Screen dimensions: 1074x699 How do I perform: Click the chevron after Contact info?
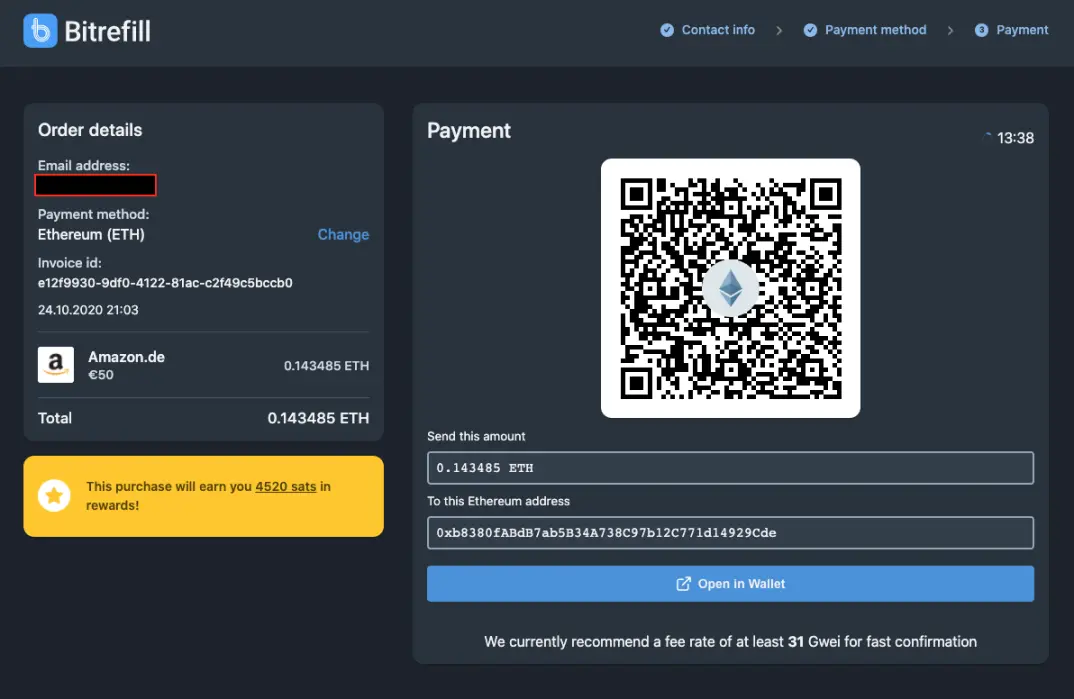coord(779,30)
